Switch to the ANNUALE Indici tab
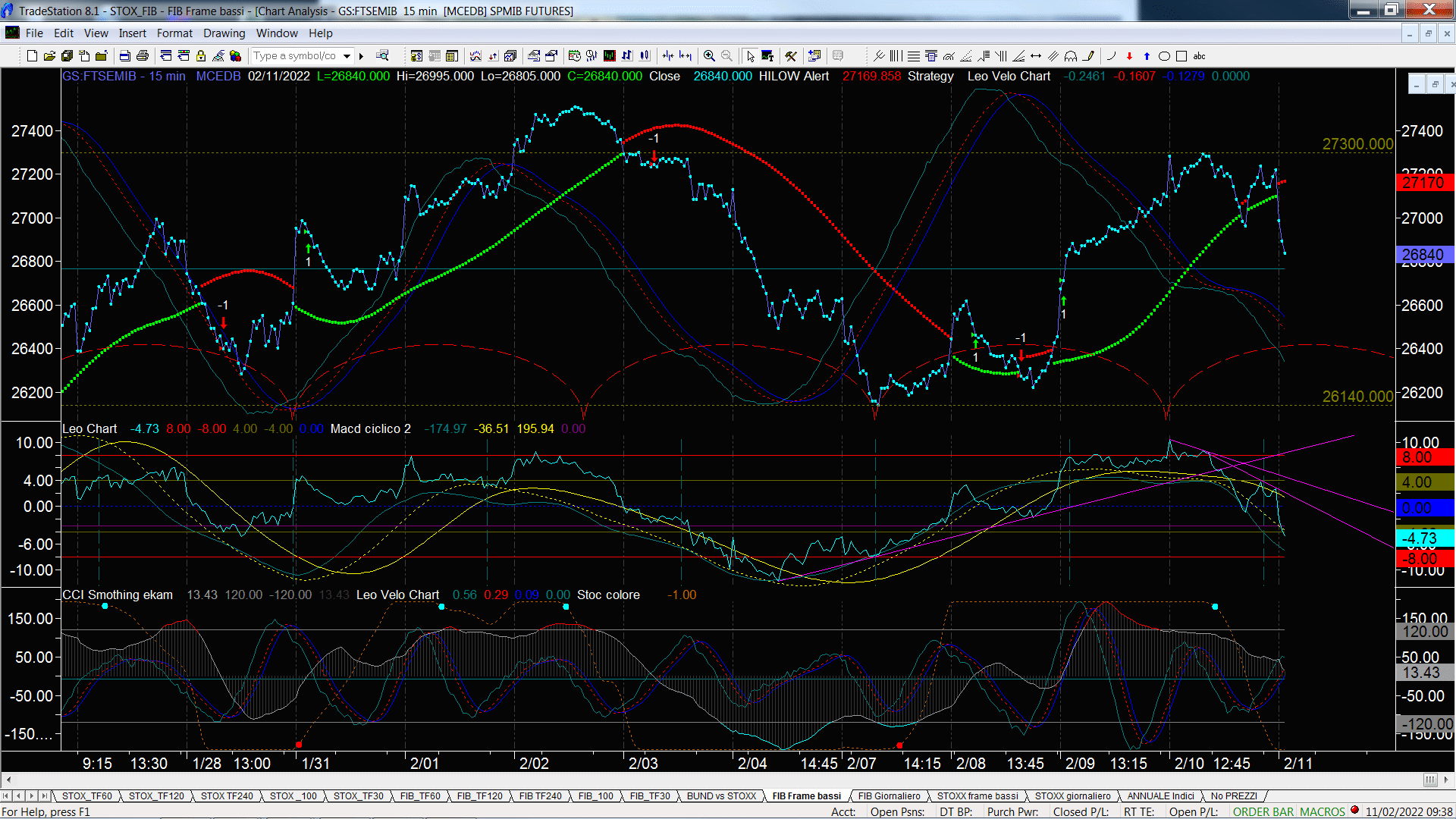This screenshot has width=1456, height=819. click(1160, 795)
